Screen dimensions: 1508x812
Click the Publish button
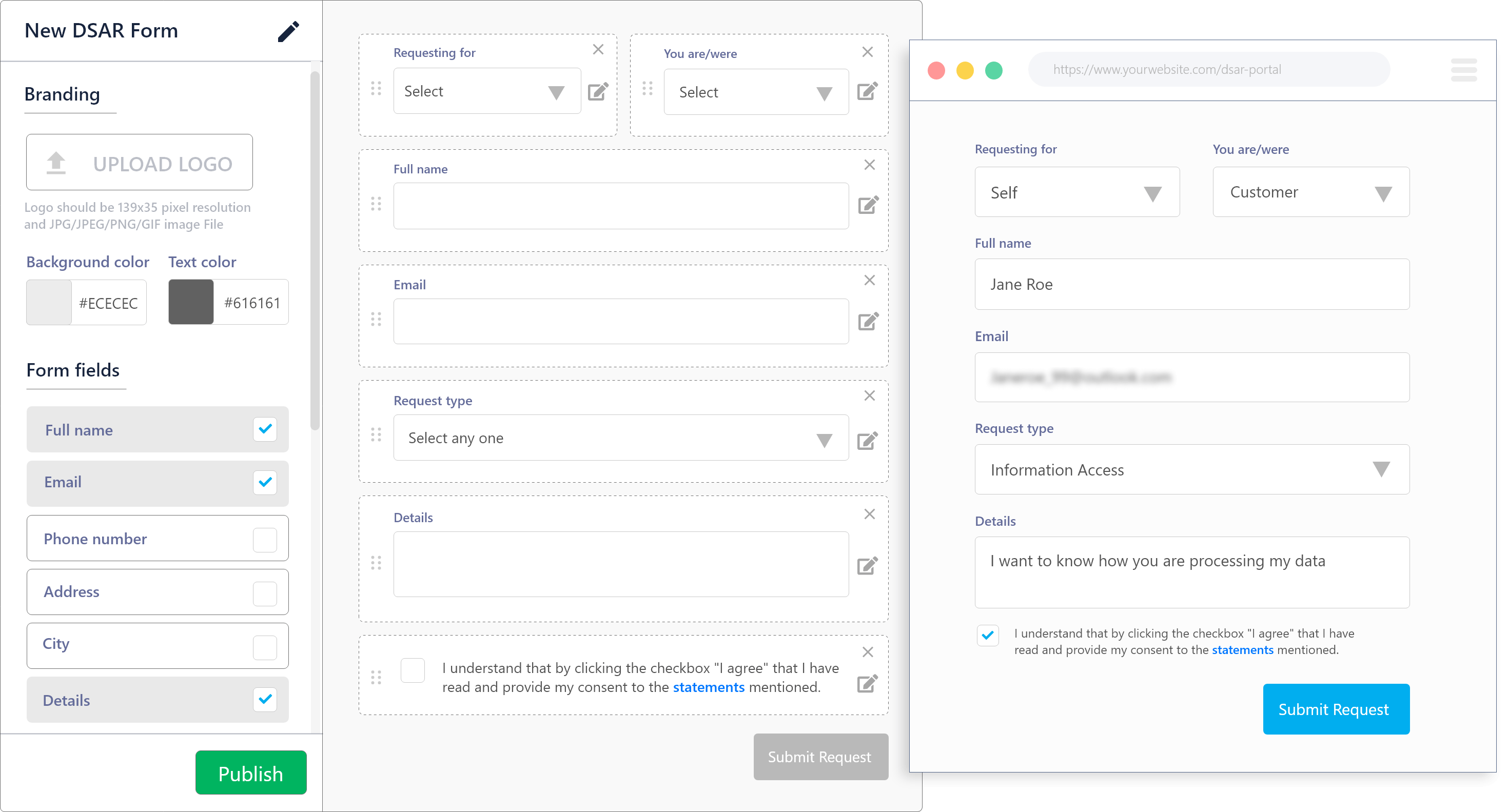point(250,773)
